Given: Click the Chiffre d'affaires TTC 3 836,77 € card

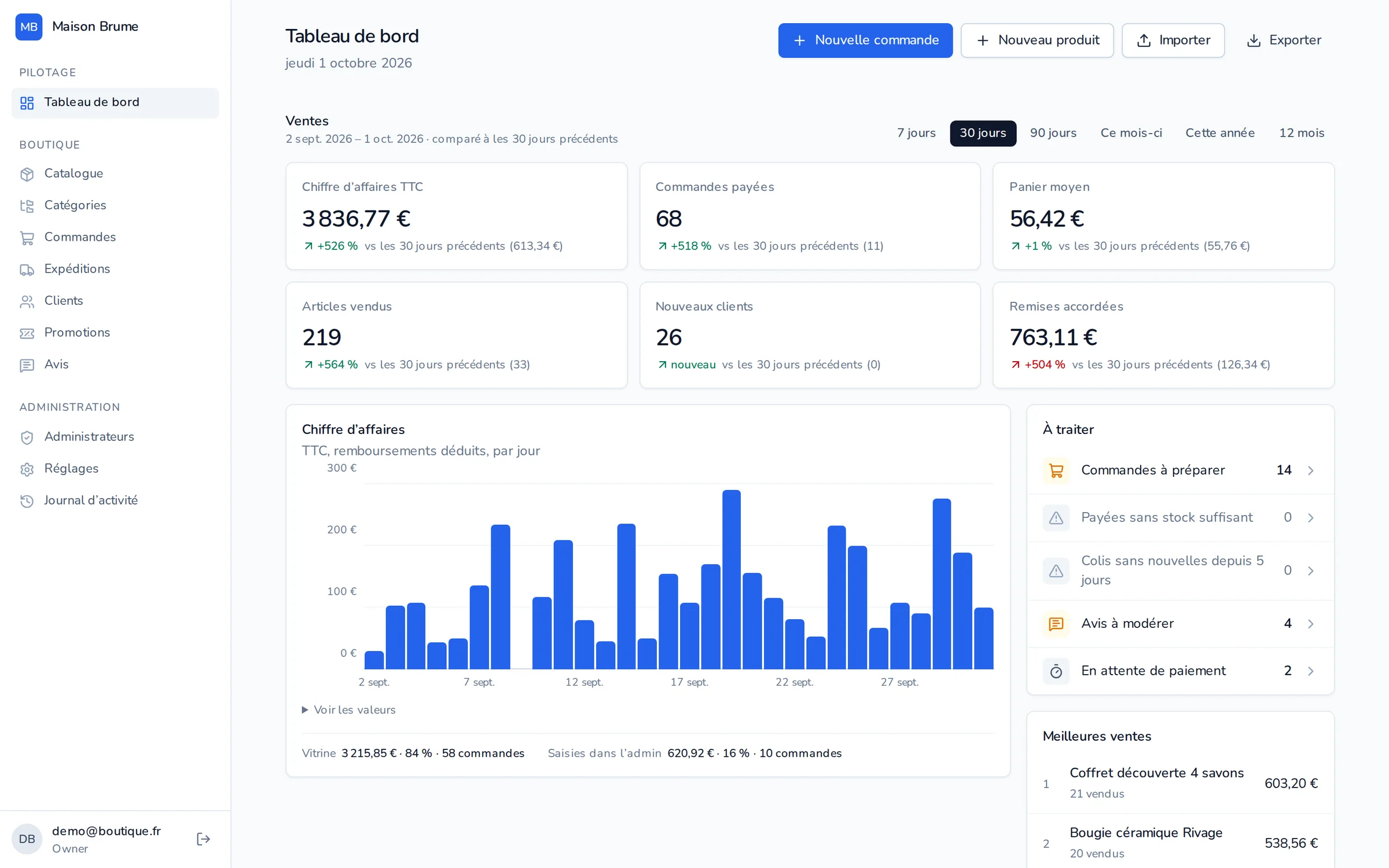Looking at the screenshot, I should click(x=456, y=216).
